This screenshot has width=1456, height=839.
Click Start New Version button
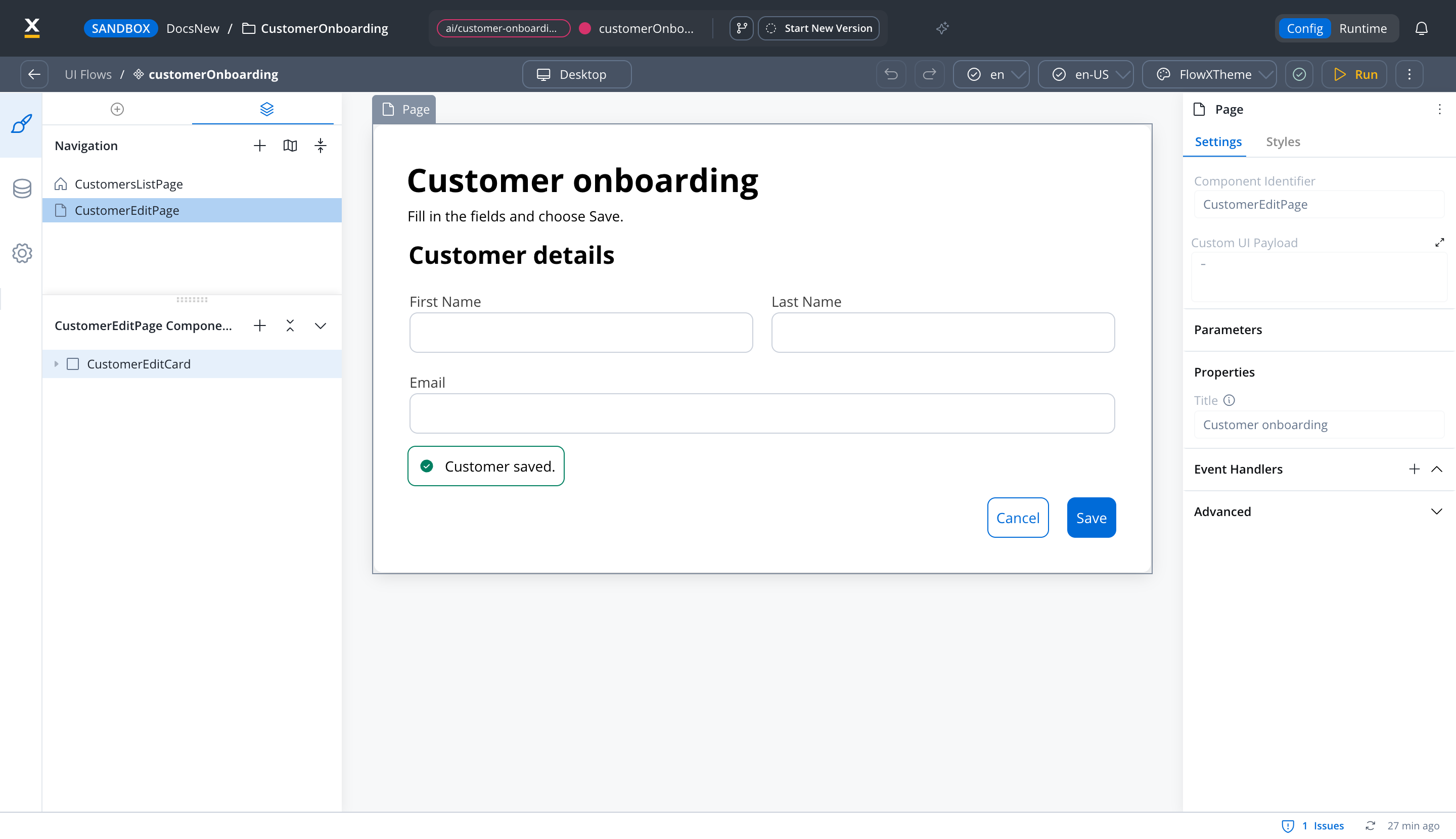click(818, 28)
